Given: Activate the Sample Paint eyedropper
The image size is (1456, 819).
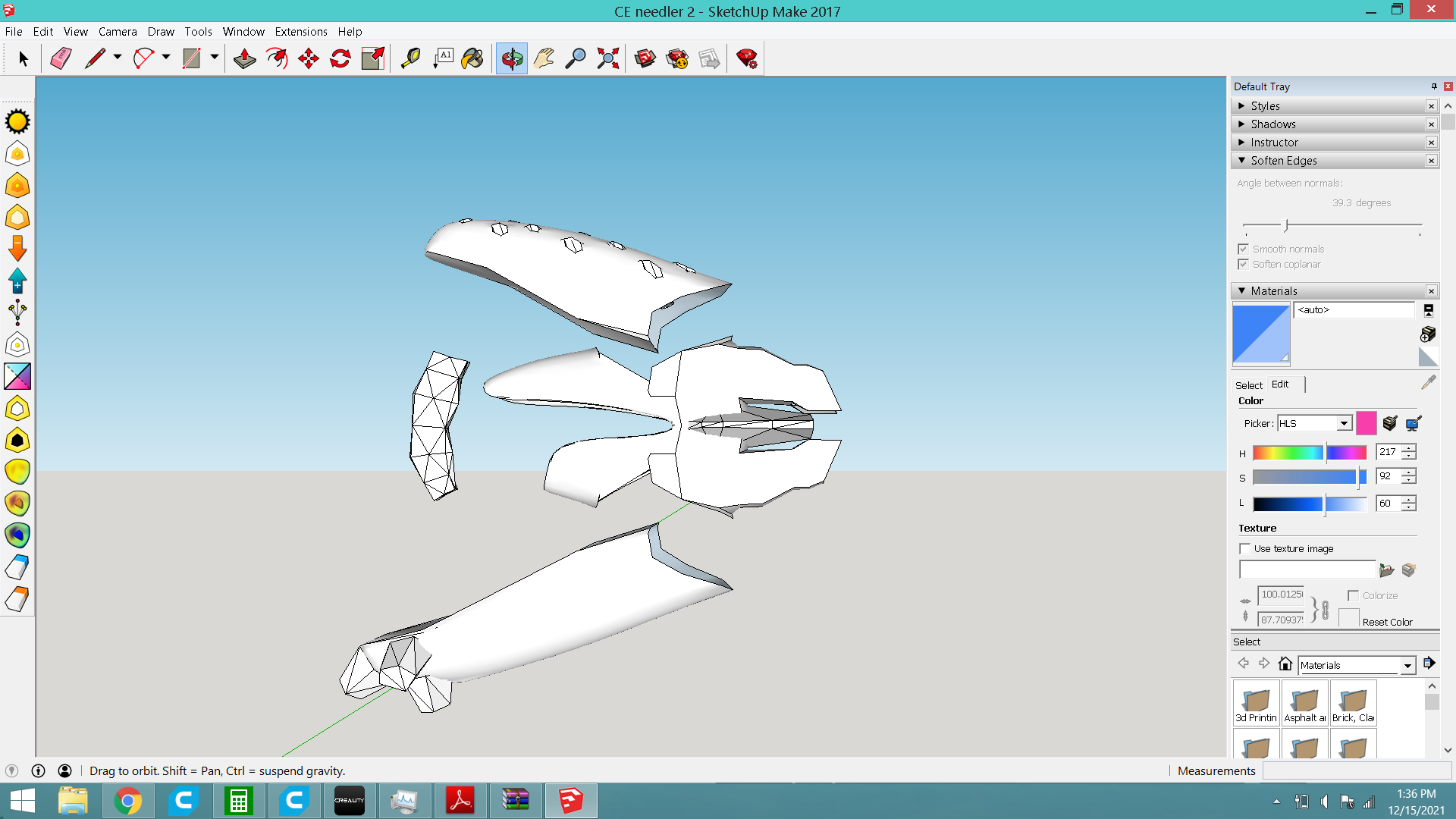Looking at the screenshot, I should (x=1428, y=383).
